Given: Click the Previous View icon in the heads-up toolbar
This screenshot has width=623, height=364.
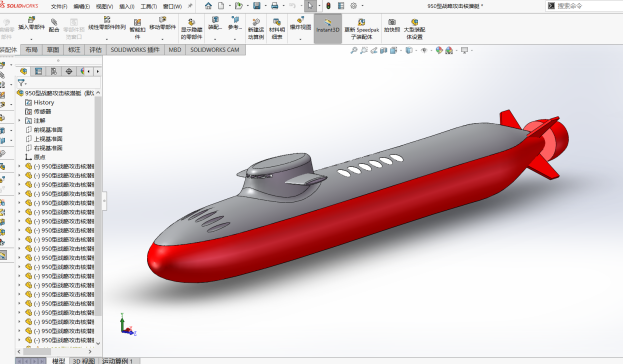Looking at the screenshot, I should [373, 50].
